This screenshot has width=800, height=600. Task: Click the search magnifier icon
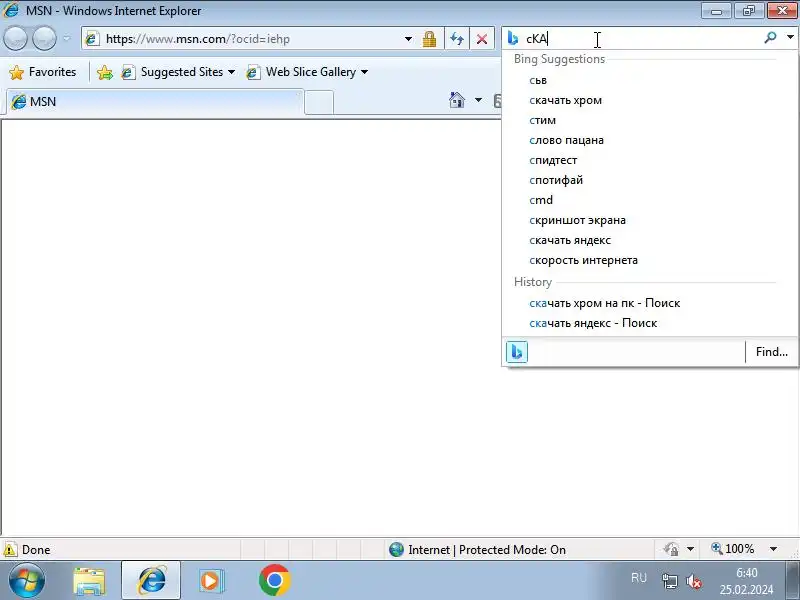click(x=770, y=37)
